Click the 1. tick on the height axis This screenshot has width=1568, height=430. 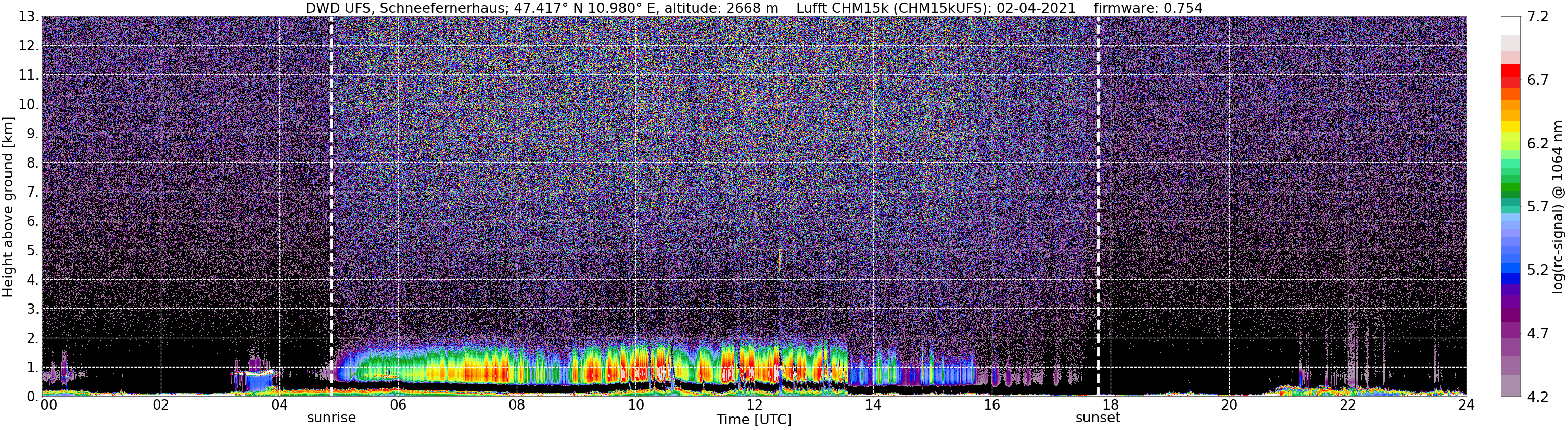[32, 368]
